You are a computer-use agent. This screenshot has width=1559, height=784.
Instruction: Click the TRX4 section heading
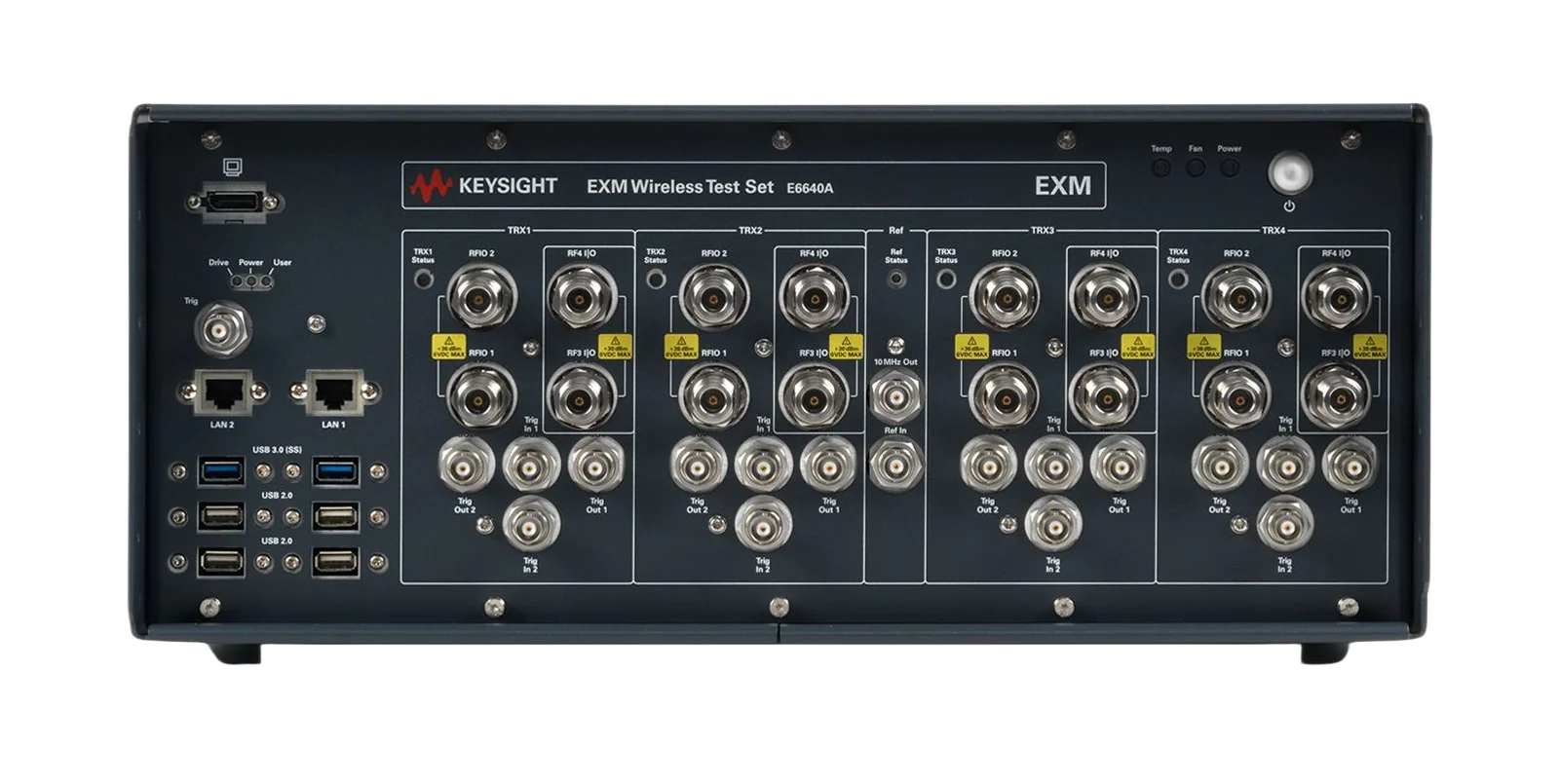pyautogui.click(x=1274, y=231)
